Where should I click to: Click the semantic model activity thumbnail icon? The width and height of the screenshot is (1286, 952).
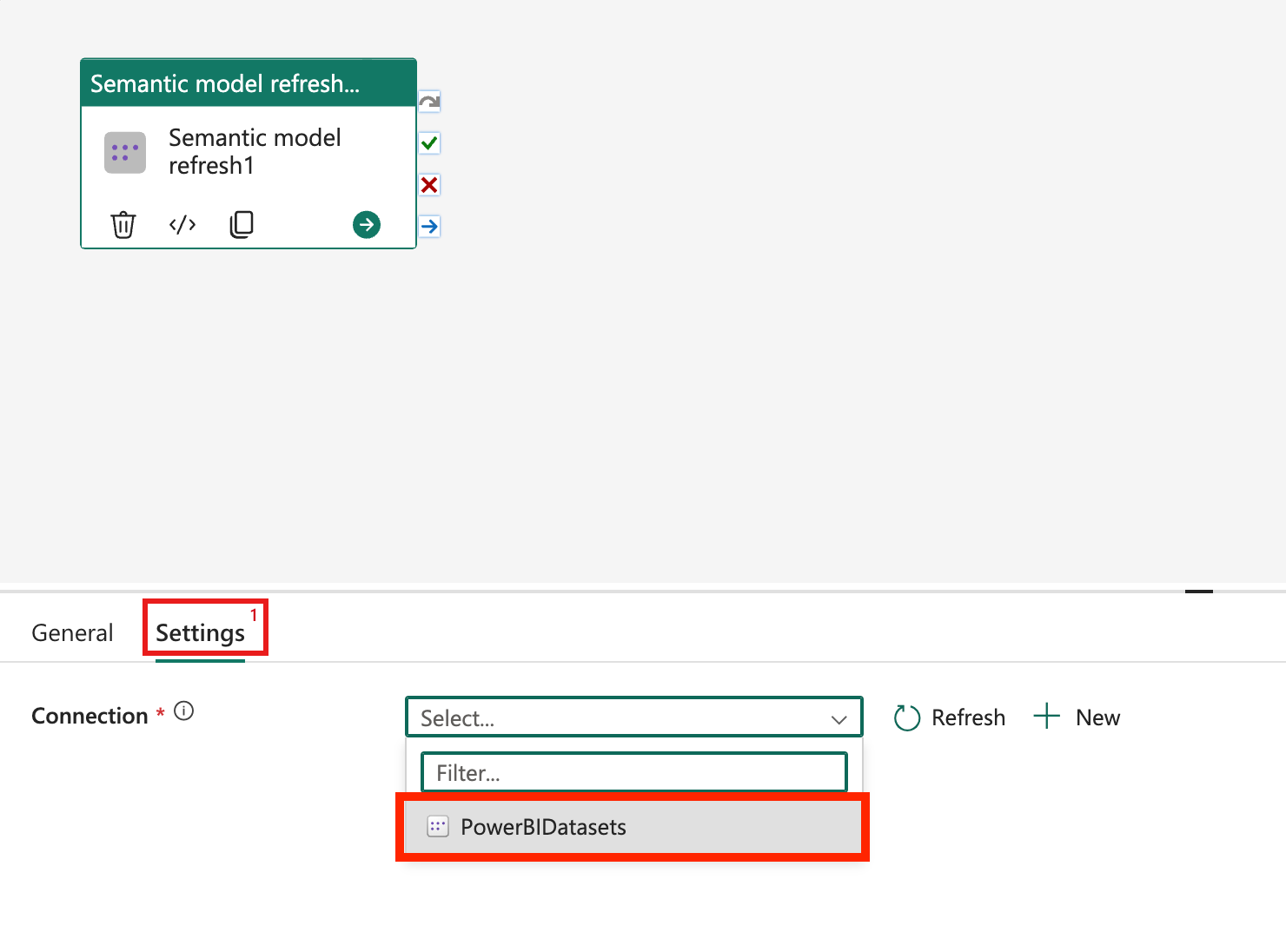tap(124, 152)
